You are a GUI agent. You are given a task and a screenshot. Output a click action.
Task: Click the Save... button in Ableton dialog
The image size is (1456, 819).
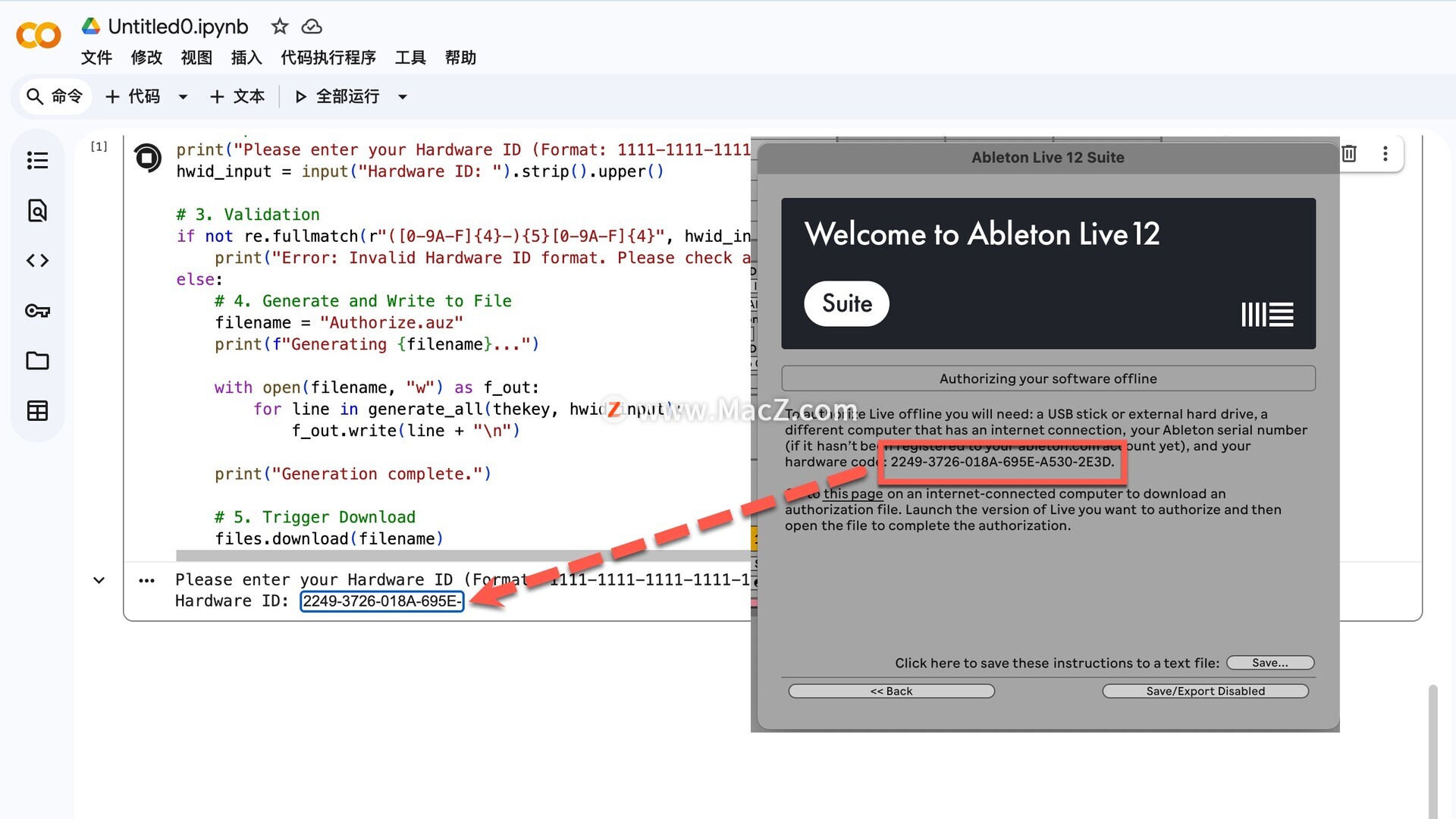[x=1270, y=663]
